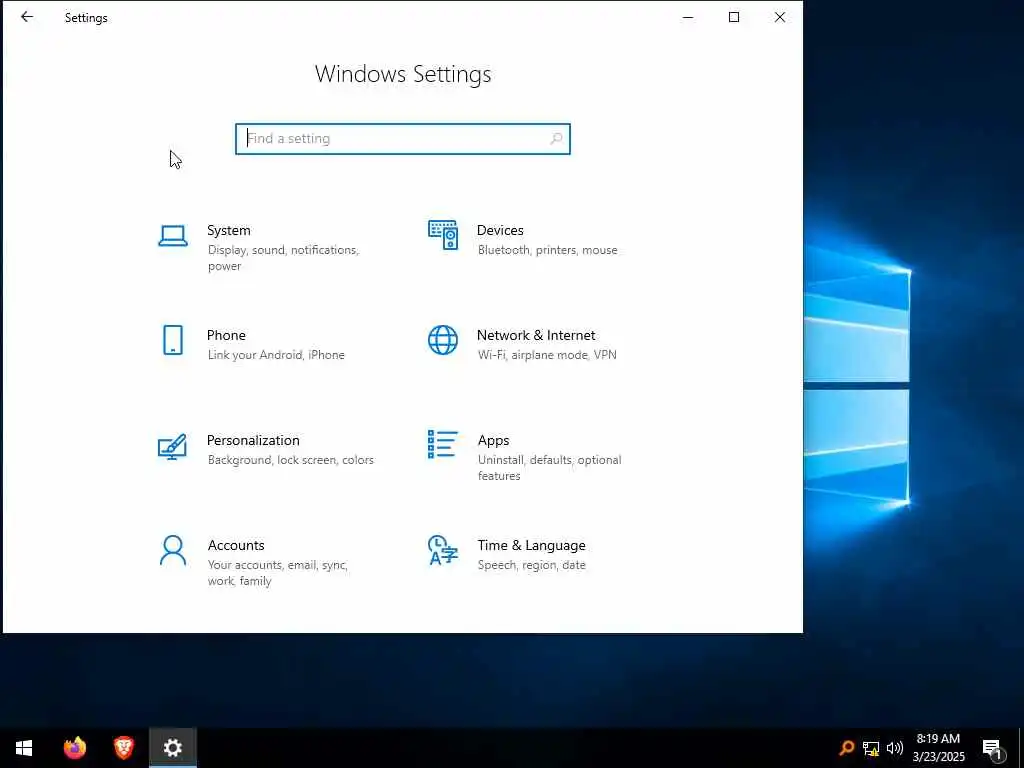
Task: Close the Settings window
Action: pos(780,17)
